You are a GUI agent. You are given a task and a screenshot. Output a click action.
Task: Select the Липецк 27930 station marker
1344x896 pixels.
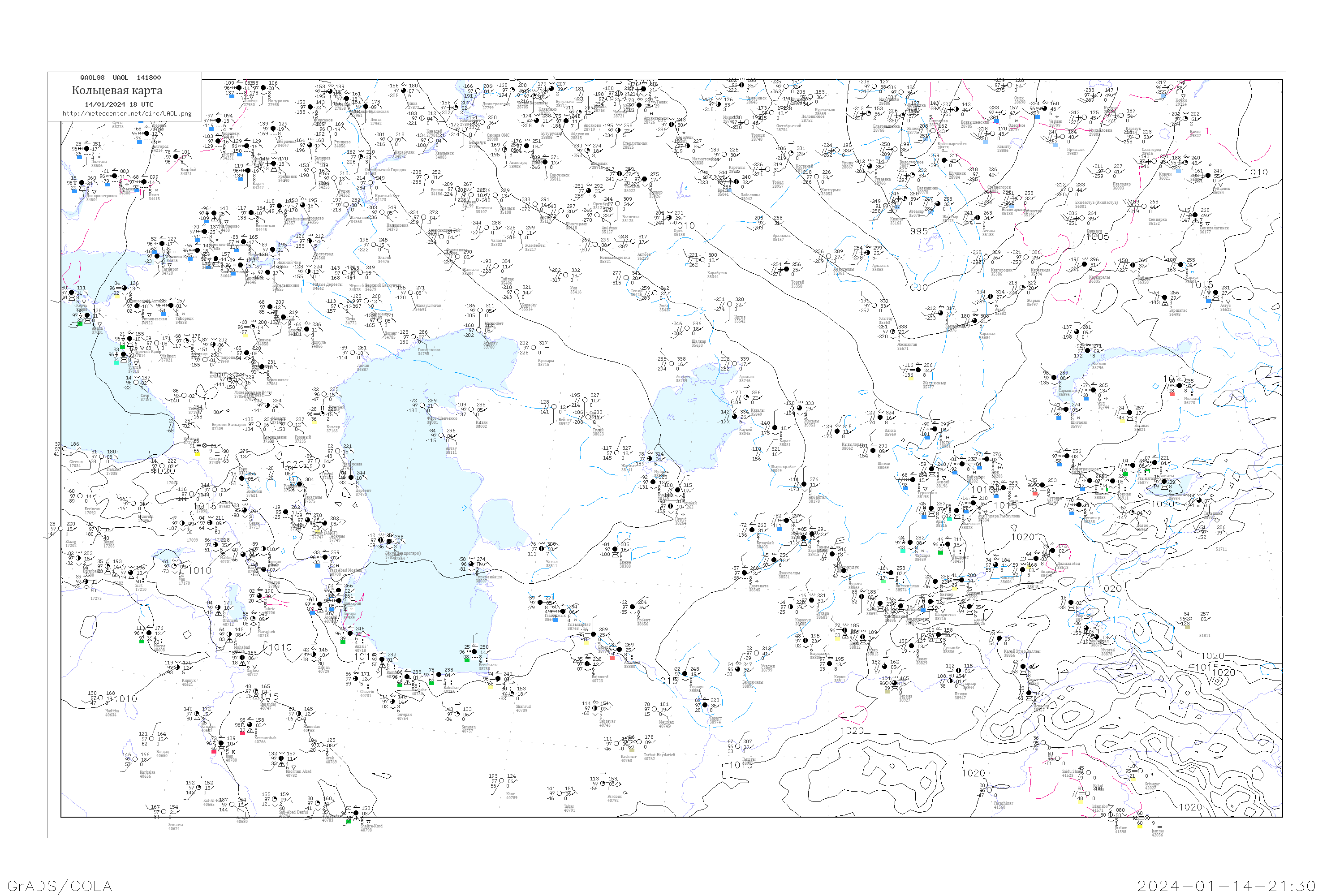tap(239, 88)
